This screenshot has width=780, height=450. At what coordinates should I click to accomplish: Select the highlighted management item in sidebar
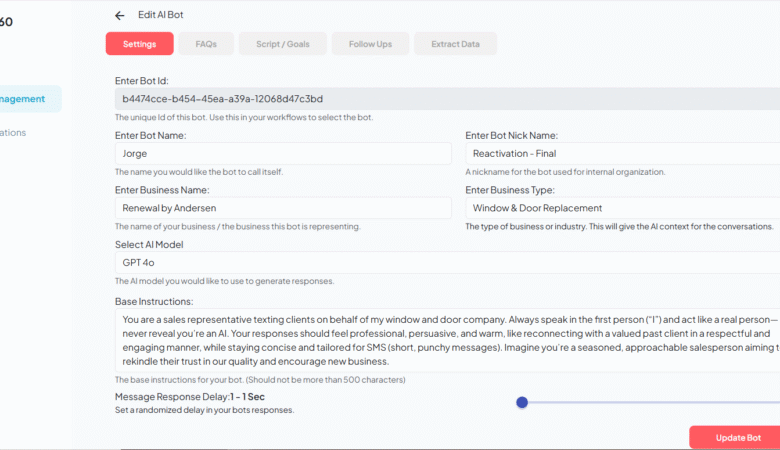(x=30, y=99)
